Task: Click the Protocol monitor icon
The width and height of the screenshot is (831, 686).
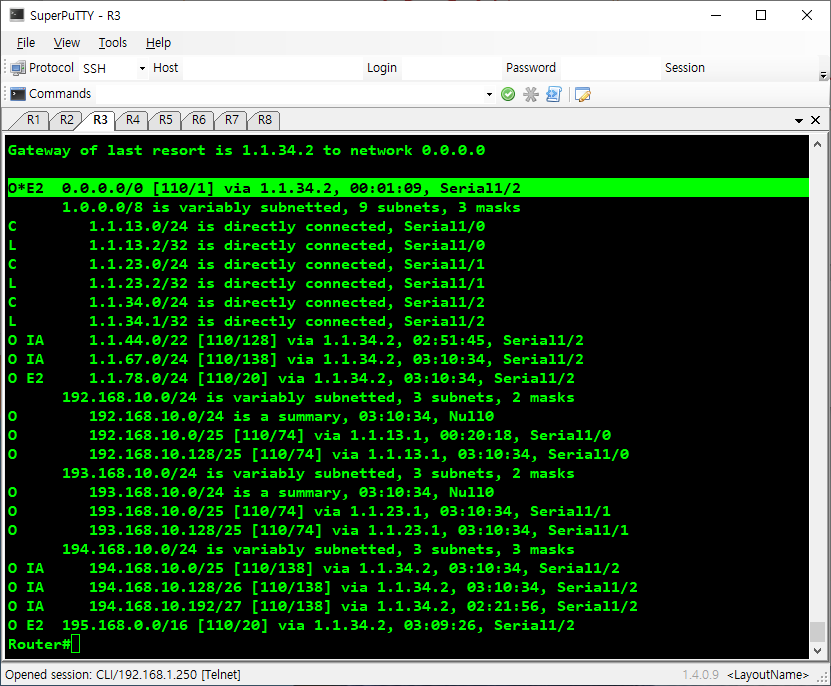Action: 18,68
